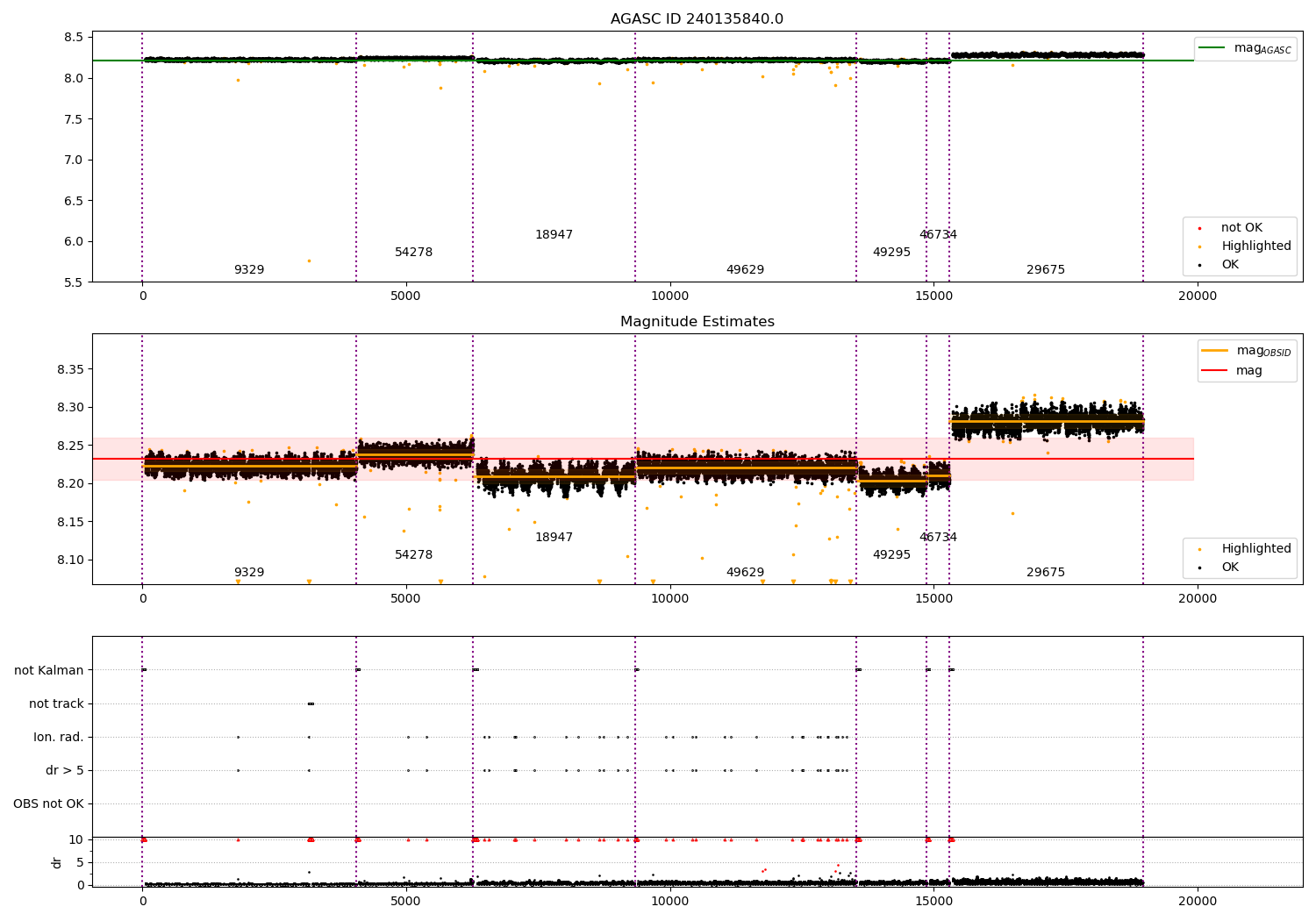Click the 7.0 tick label on top plot
The height and width of the screenshot is (921, 1316).
74,161
